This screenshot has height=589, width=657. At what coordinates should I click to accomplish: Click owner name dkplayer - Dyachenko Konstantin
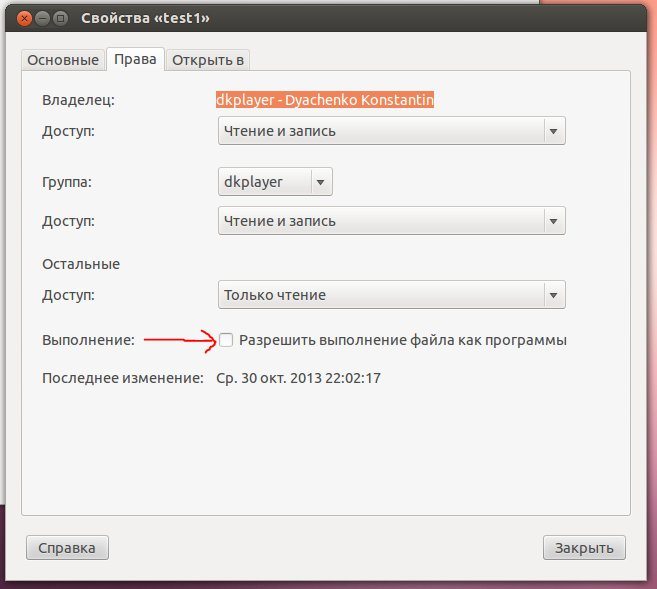(x=325, y=100)
